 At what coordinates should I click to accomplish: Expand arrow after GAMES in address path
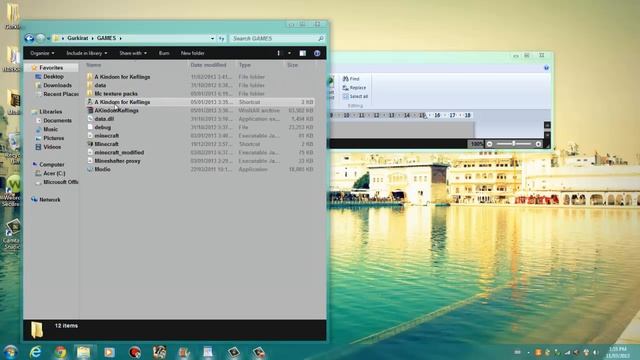pyautogui.click(x=120, y=38)
